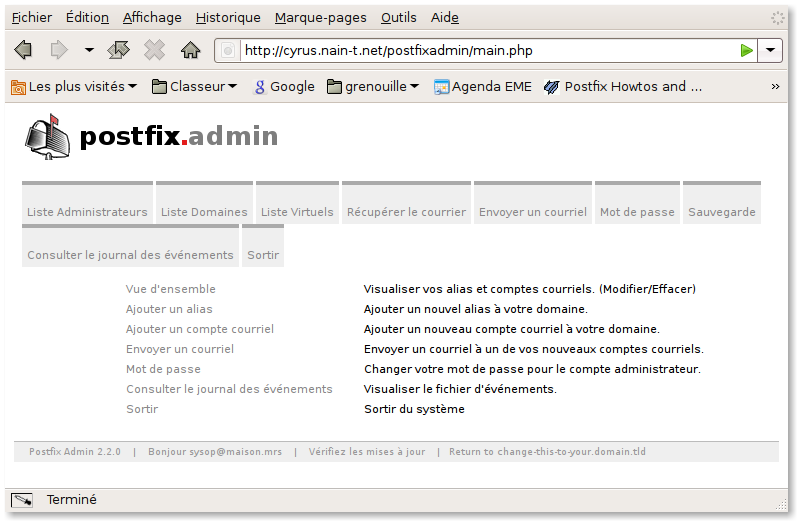Viewport: 797px width, 521px height.
Task: Open the Marque-pages menu
Action: point(320,17)
